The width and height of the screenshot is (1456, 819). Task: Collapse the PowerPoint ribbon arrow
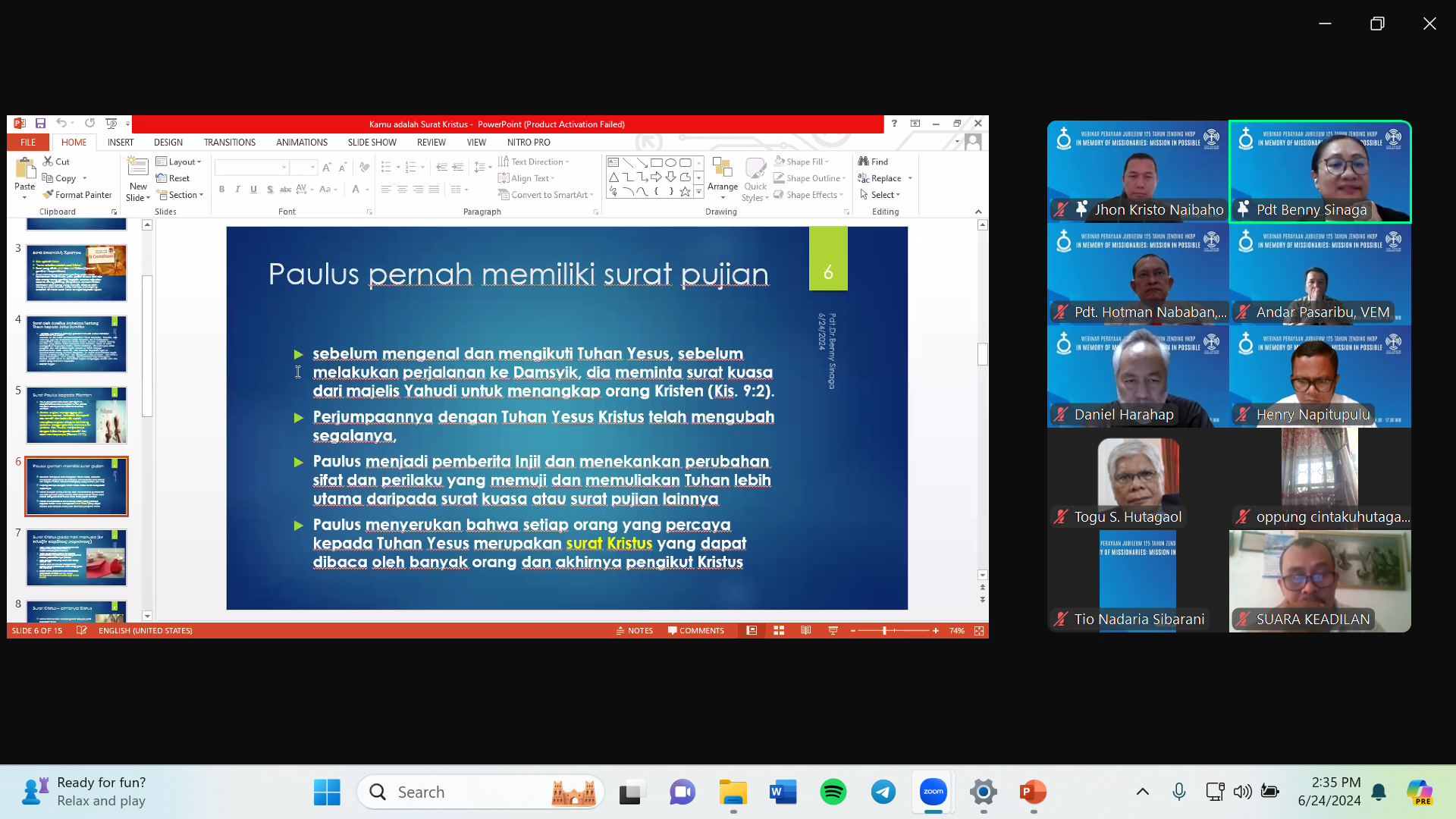(978, 212)
